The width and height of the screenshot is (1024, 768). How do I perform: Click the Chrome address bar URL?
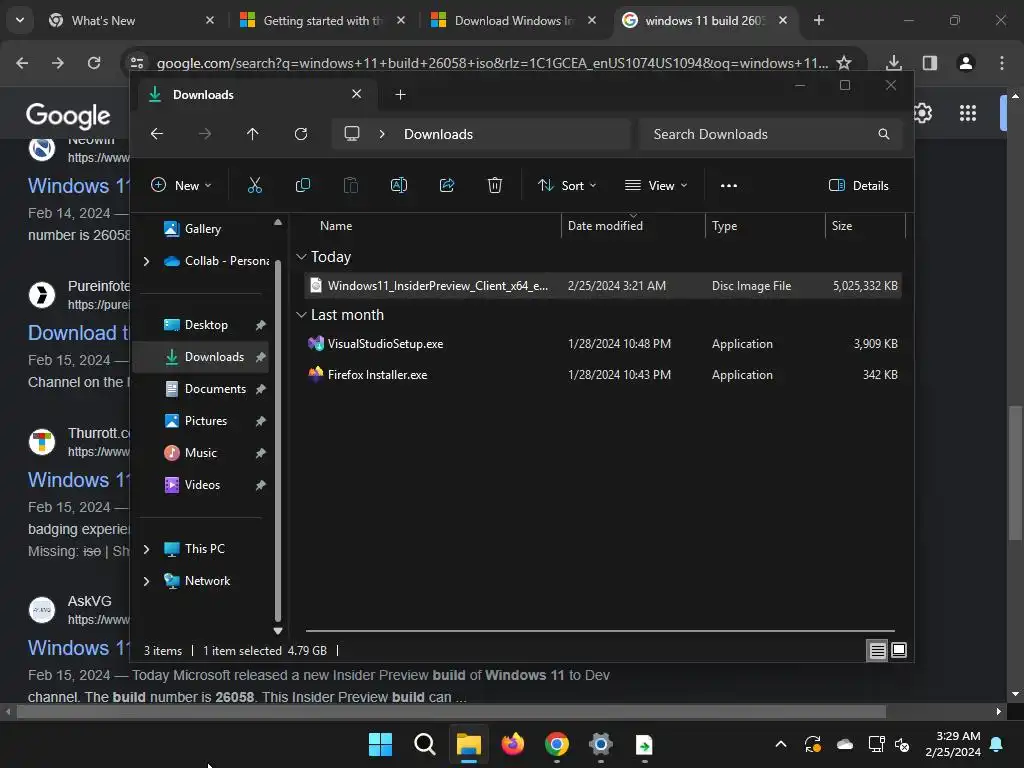pyautogui.click(x=492, y=63)
